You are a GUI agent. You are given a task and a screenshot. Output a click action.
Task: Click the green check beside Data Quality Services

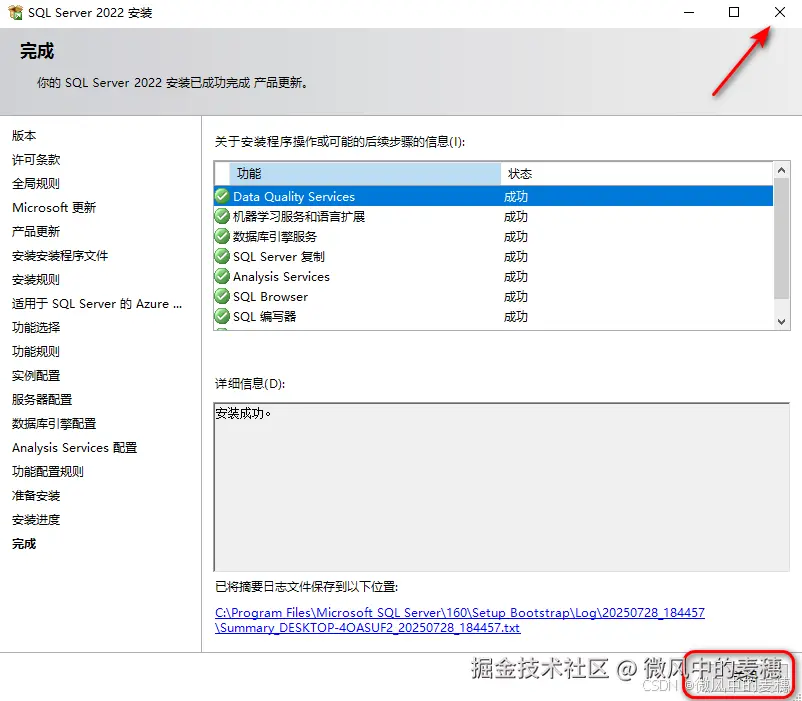[x=222, y=196]
